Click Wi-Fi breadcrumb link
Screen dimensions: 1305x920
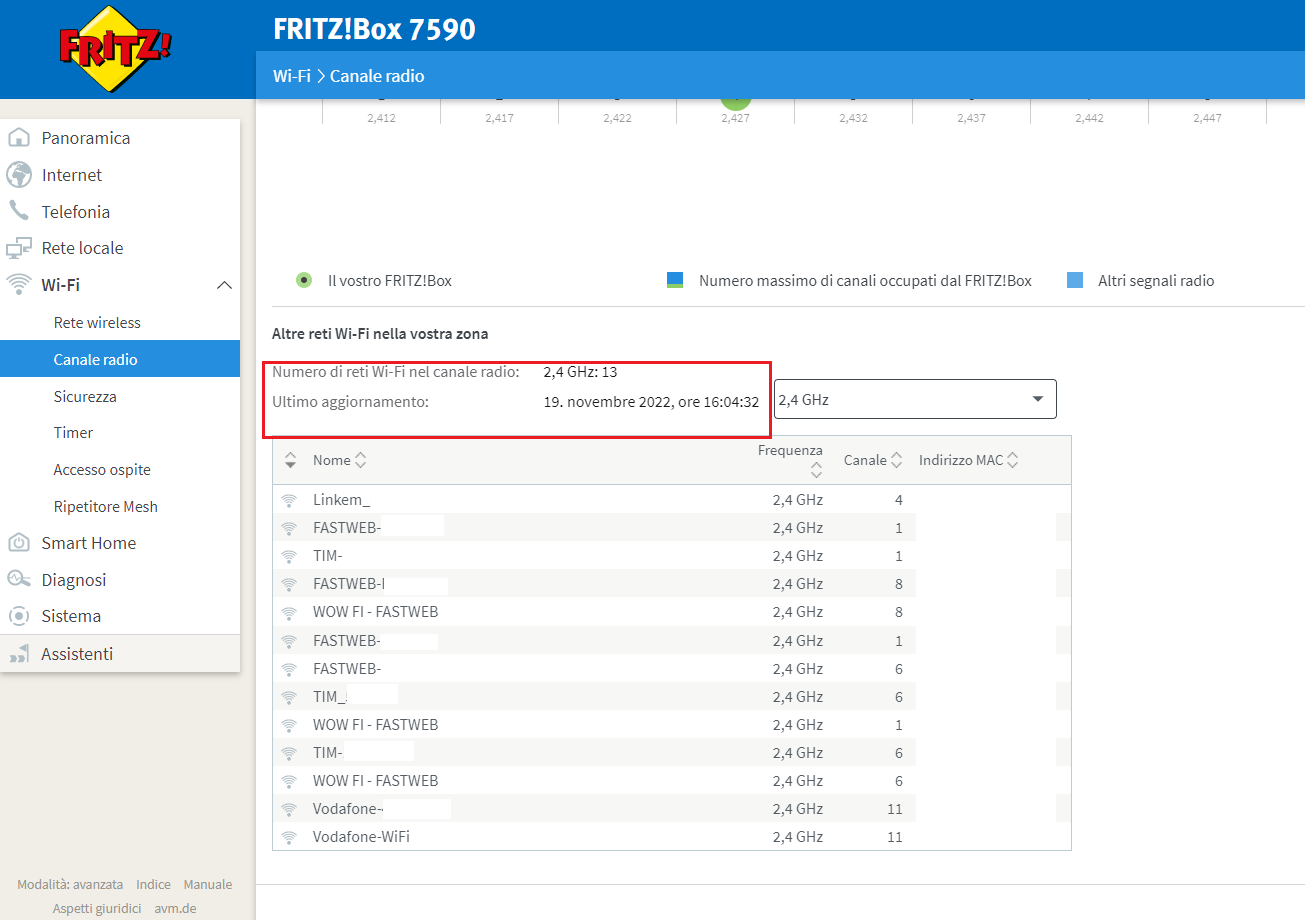pyautogui.click(x=291, y=76)
